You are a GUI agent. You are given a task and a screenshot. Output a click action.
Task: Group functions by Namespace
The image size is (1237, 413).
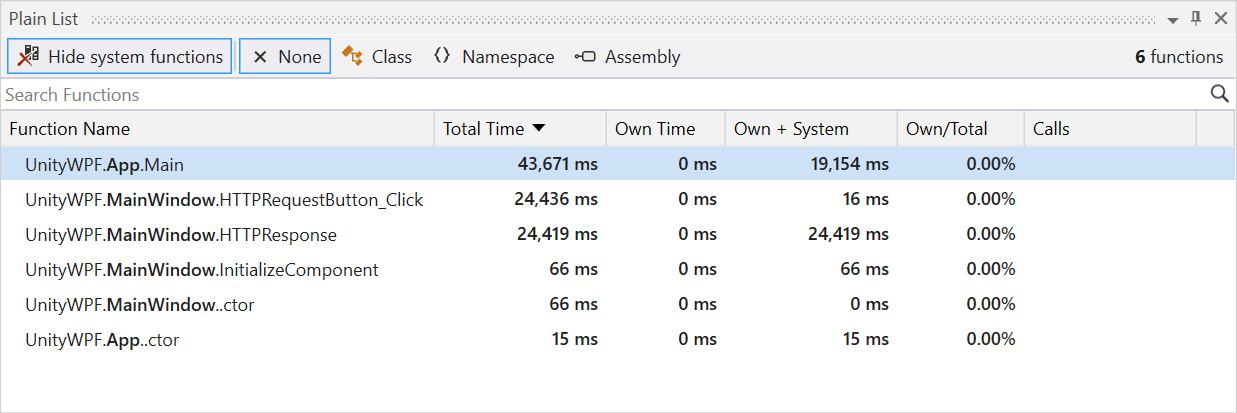[x=494, y=57]
